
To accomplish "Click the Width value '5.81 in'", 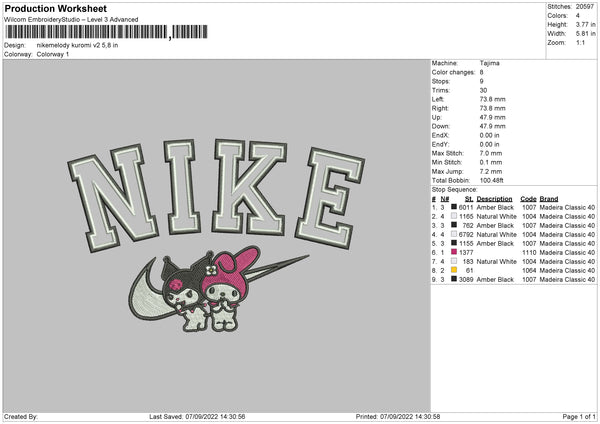I will [x=585, y=34].
